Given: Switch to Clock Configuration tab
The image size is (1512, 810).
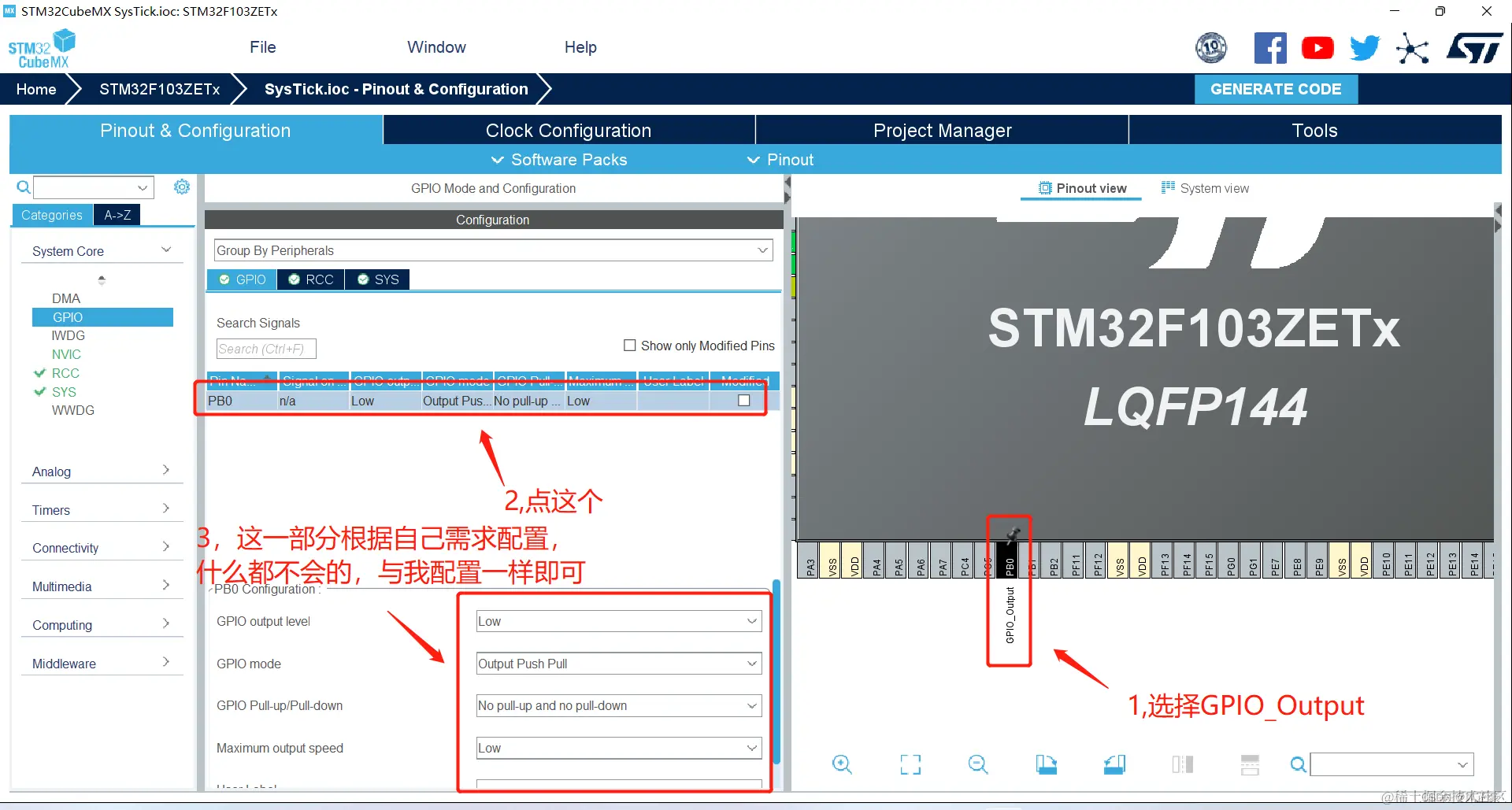Looking at the screenshot, I should point(569,130).
